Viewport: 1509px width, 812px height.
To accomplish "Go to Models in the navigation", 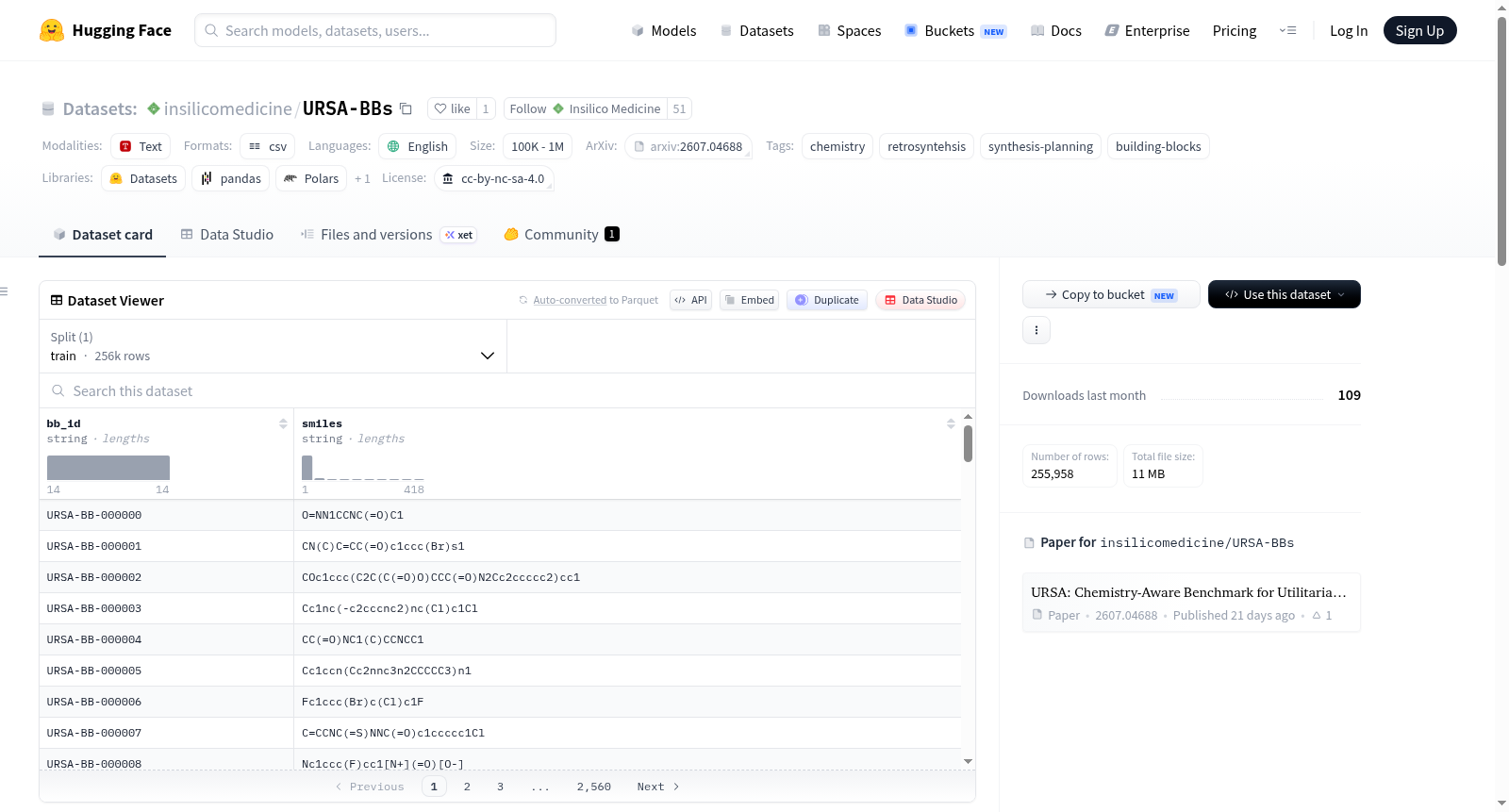I will tap(664, 31).
